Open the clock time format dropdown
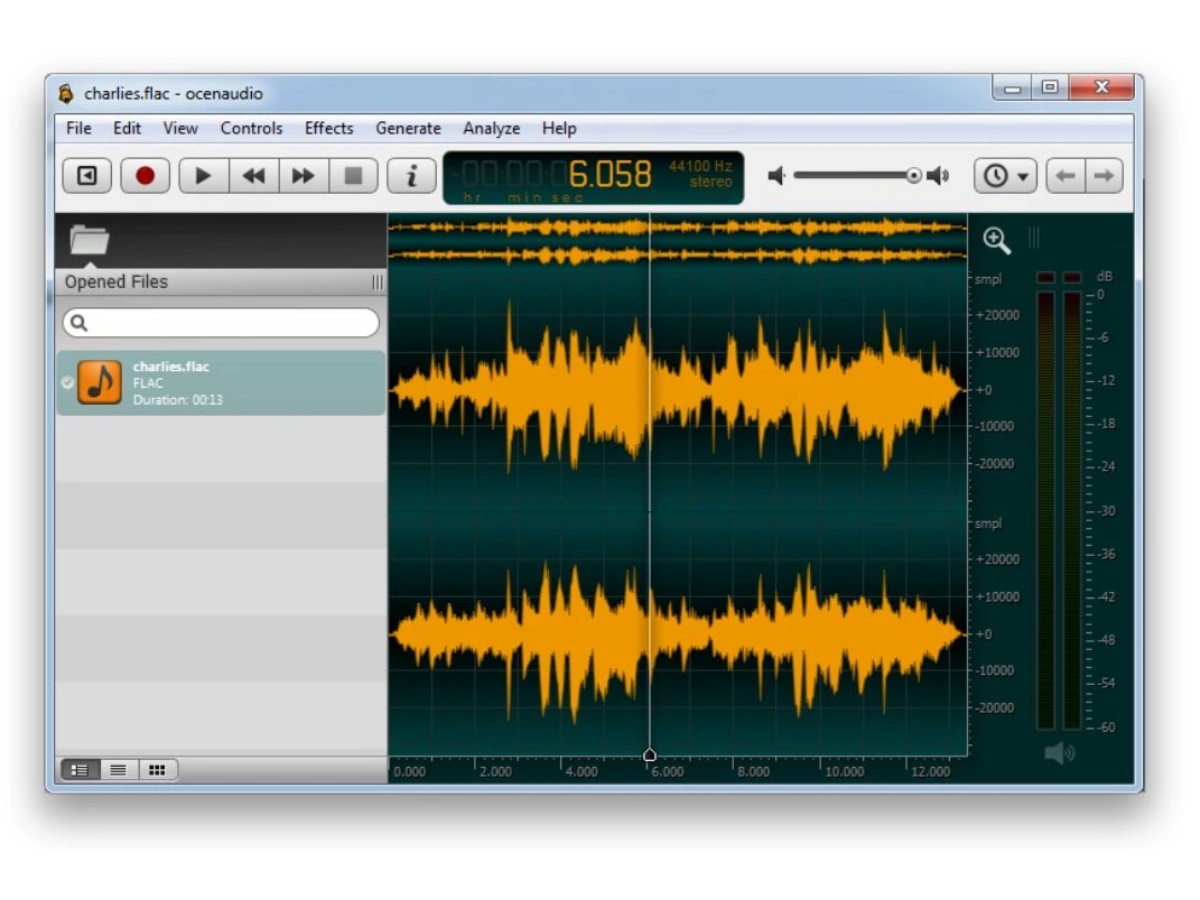The width and height of the screenshot is (1200, 900). 1005,176
